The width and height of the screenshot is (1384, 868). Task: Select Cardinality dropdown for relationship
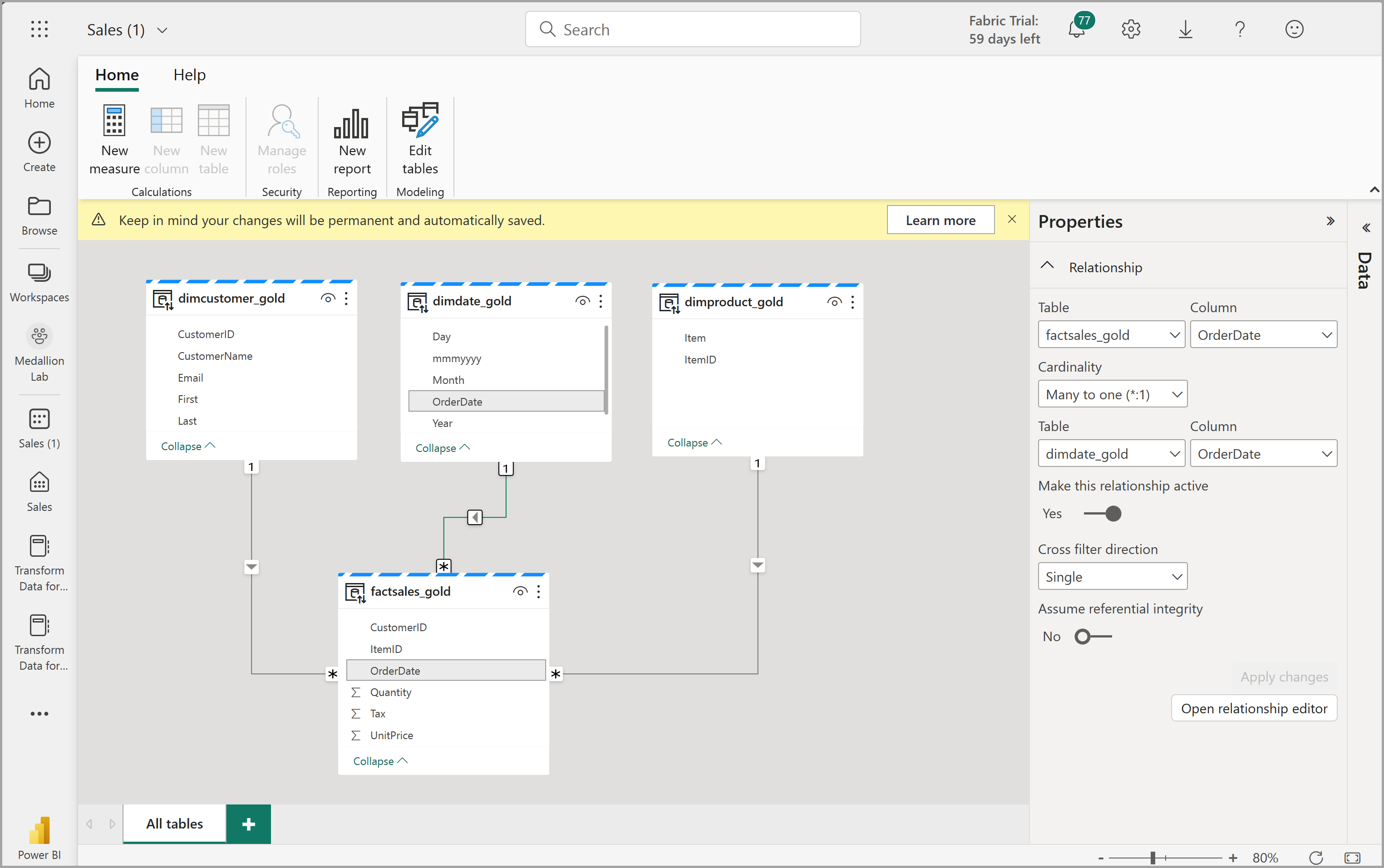point(1112,393)
